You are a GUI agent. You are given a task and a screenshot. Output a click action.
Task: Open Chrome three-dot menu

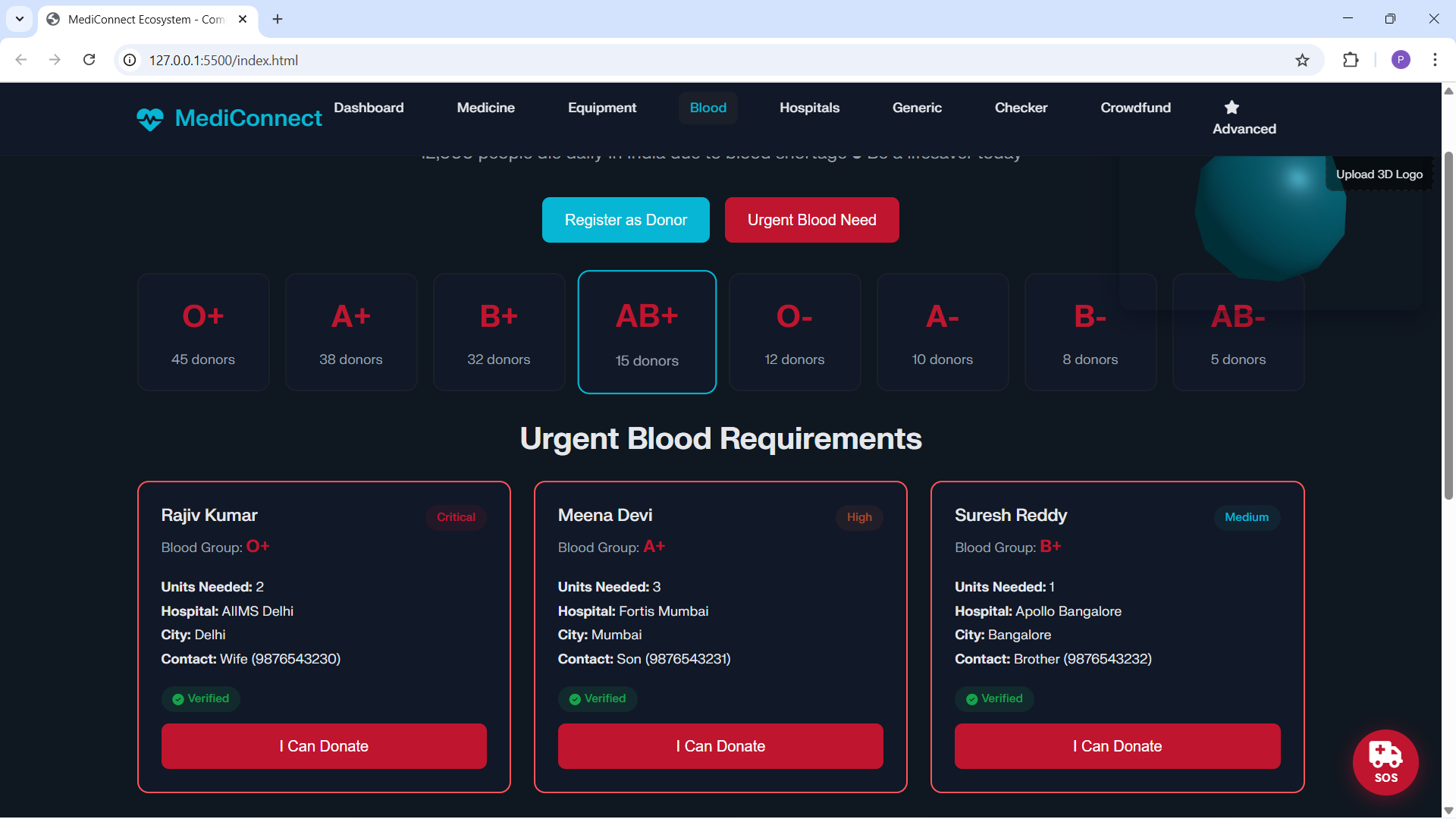click(1435, 60)
